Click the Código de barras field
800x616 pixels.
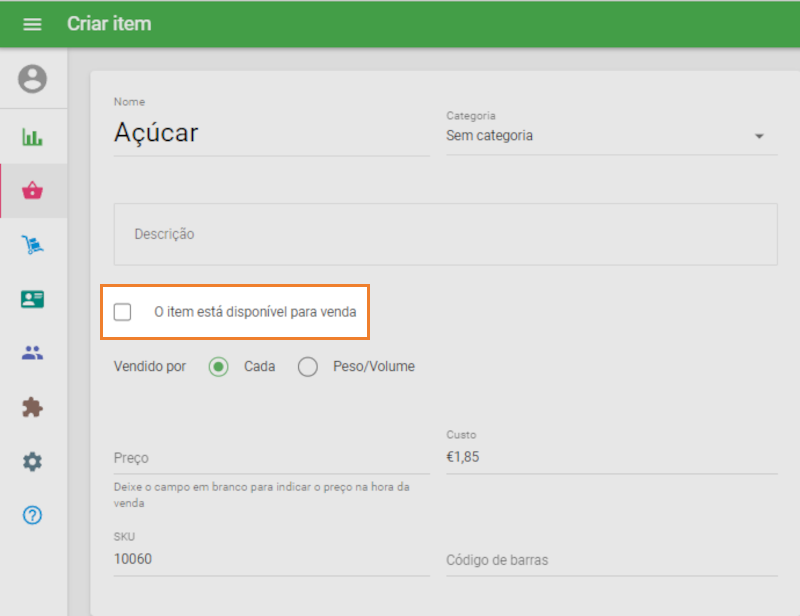click(610, 560)
